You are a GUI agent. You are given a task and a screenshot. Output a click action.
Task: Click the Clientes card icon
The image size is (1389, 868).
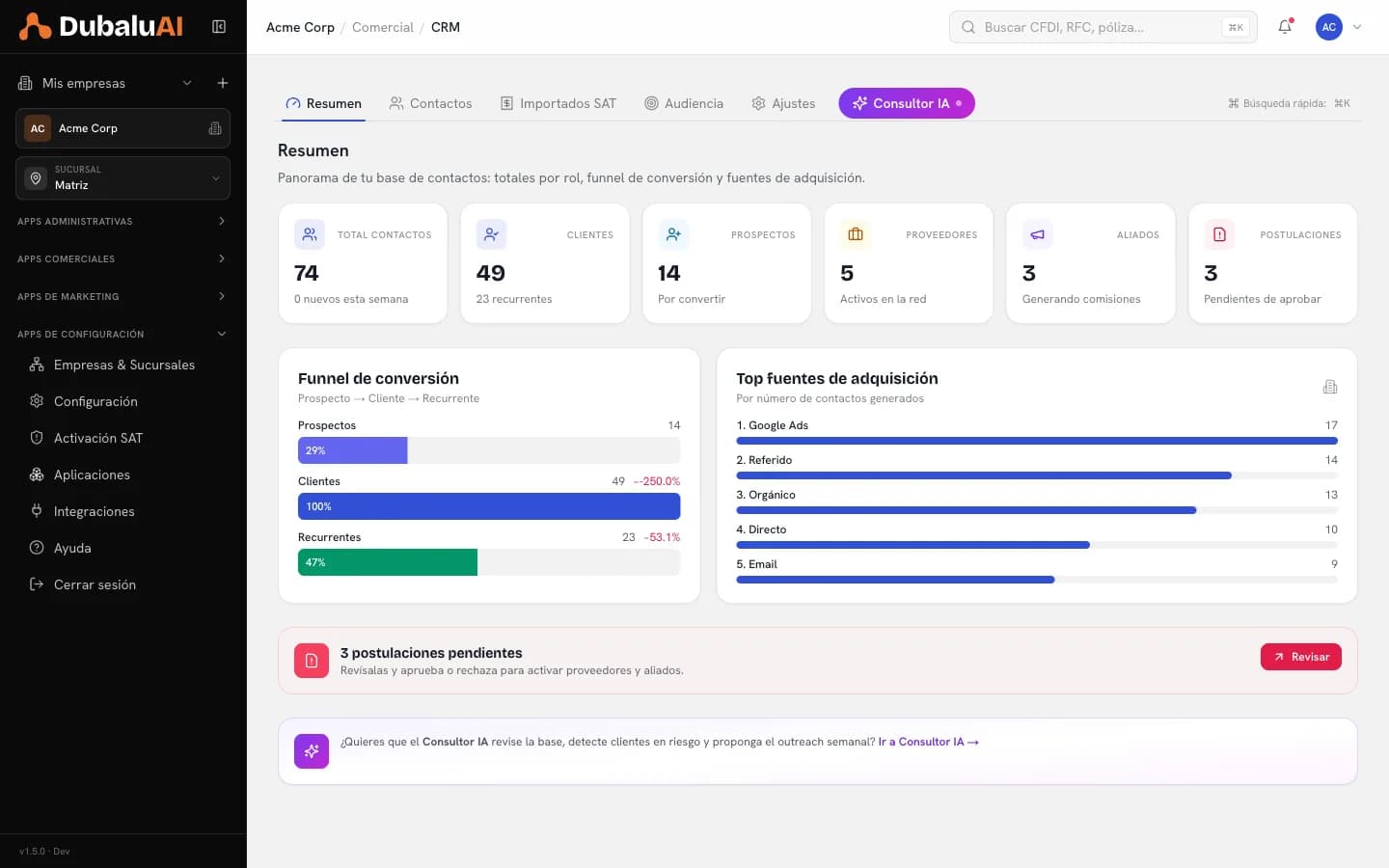tap(491, 234)
